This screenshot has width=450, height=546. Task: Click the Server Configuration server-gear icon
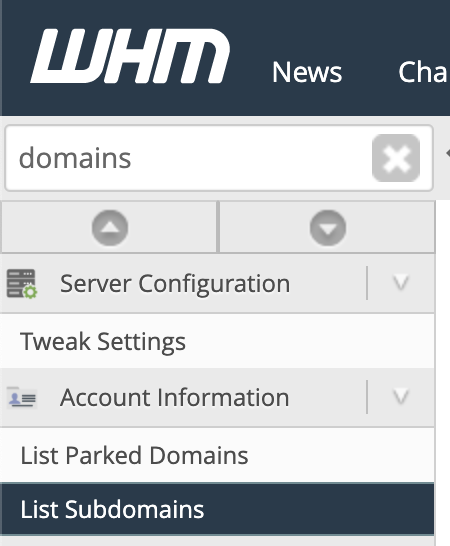22,283
